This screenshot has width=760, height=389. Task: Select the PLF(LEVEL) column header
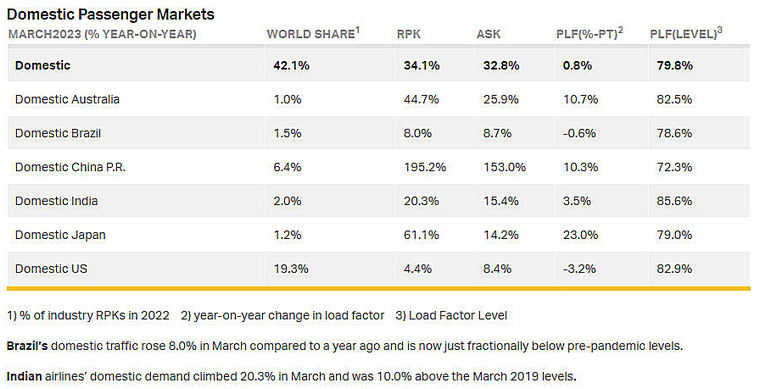pyautogui.click(x=686, y=34)
